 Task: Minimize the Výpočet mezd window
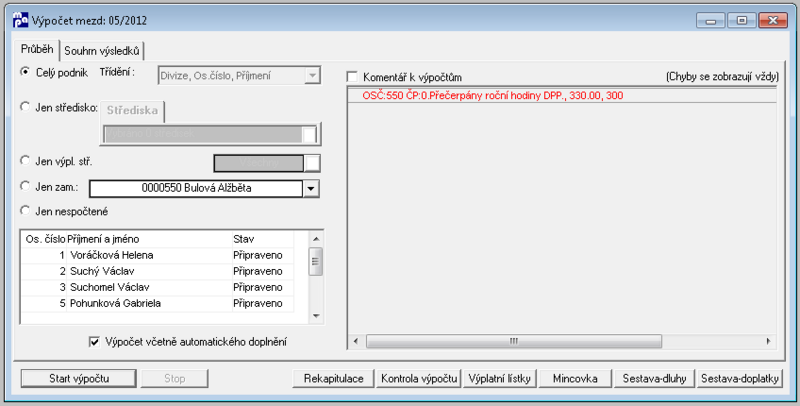(711, 20)
